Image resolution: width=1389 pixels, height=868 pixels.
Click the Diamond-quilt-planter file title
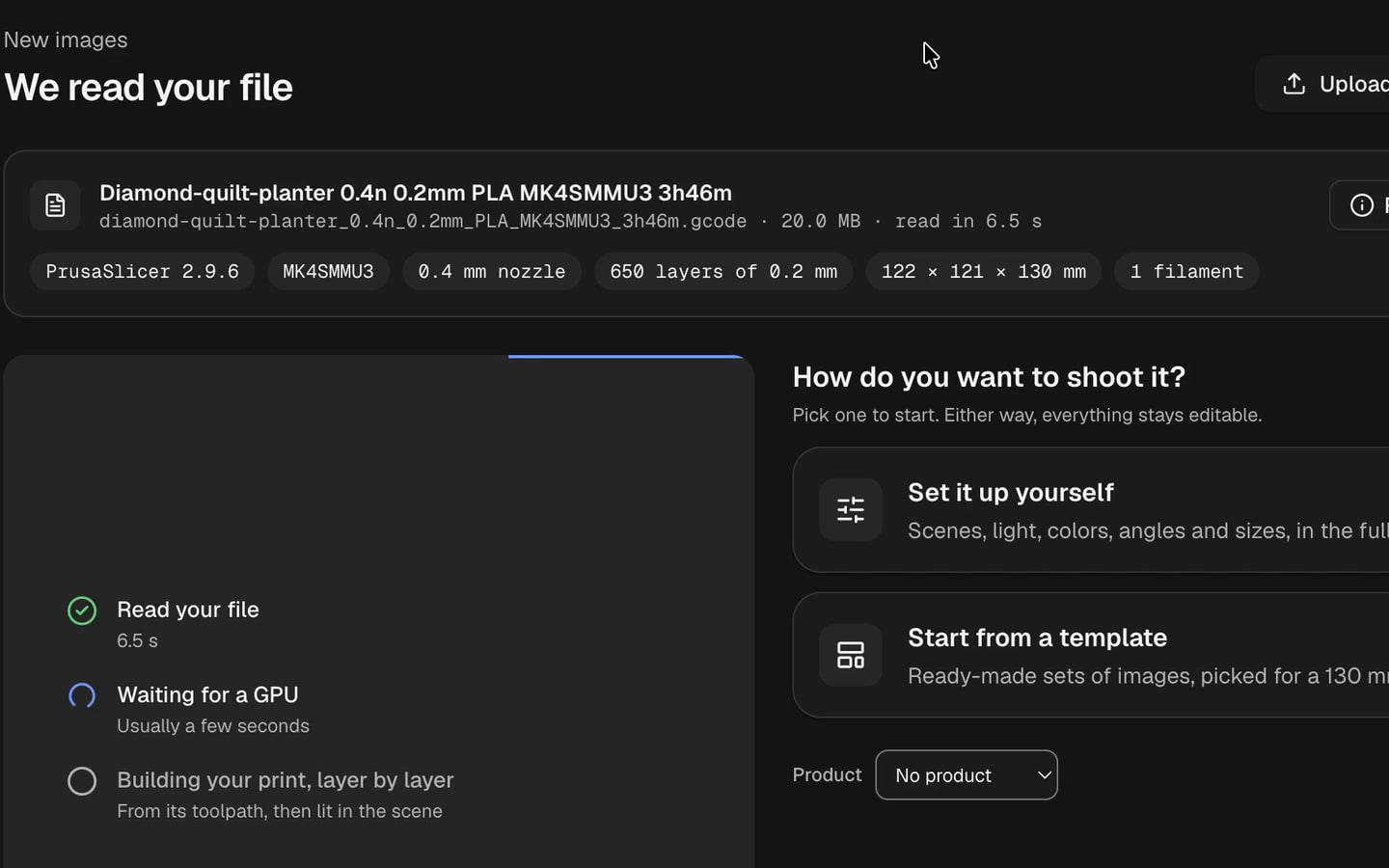tap(416, 193)
